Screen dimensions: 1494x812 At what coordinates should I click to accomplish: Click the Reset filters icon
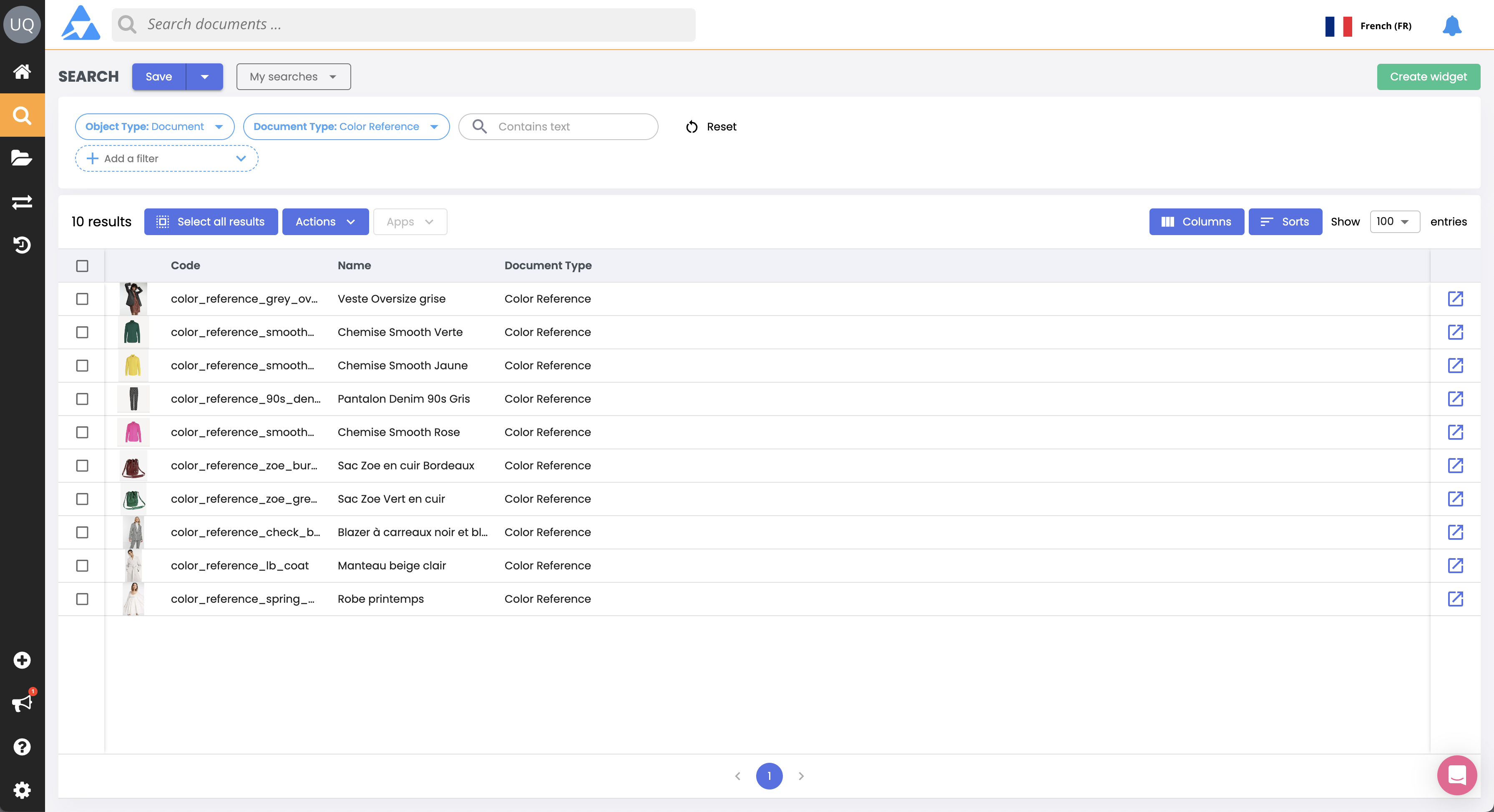[x=692, y=127]
